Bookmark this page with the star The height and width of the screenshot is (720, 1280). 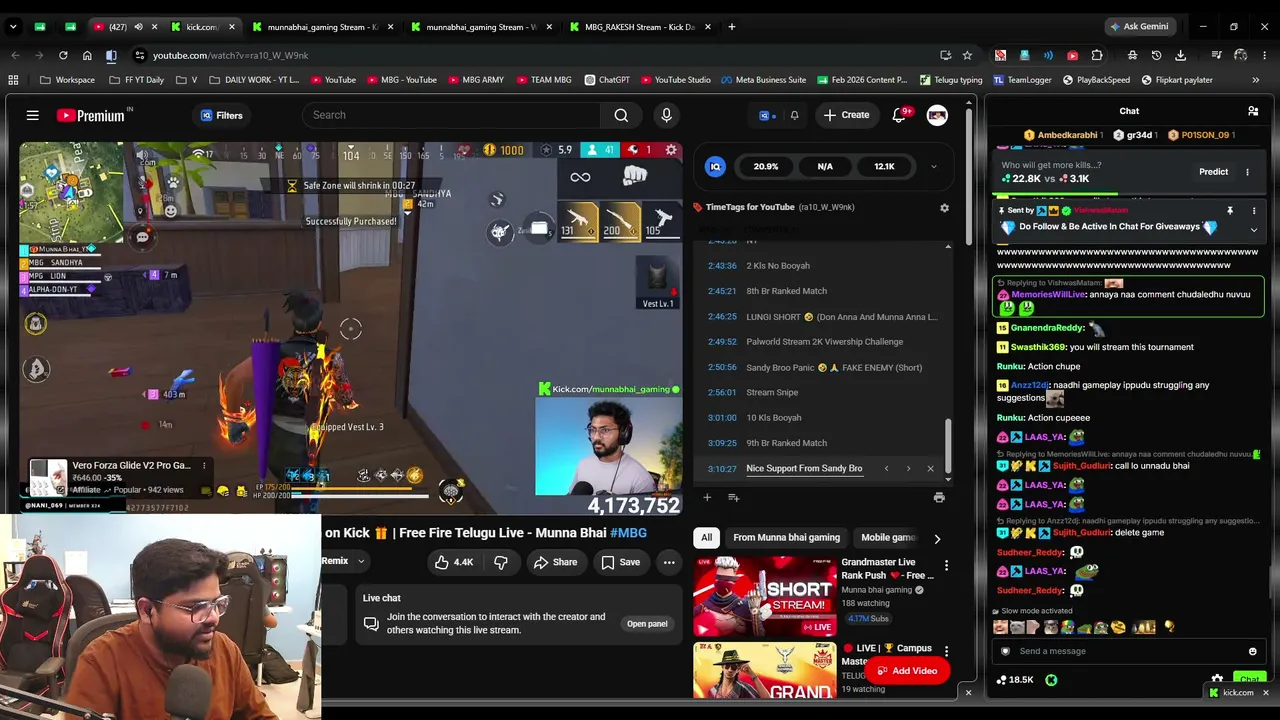click(x=967, y=56)
